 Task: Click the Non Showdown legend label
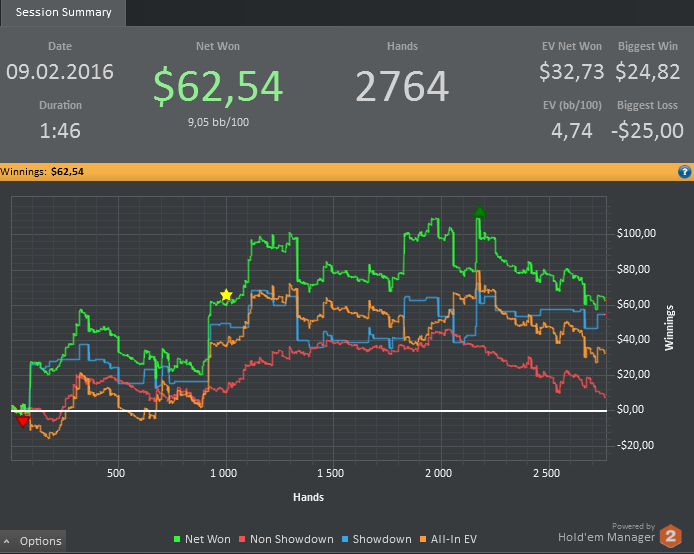point(292,539)
